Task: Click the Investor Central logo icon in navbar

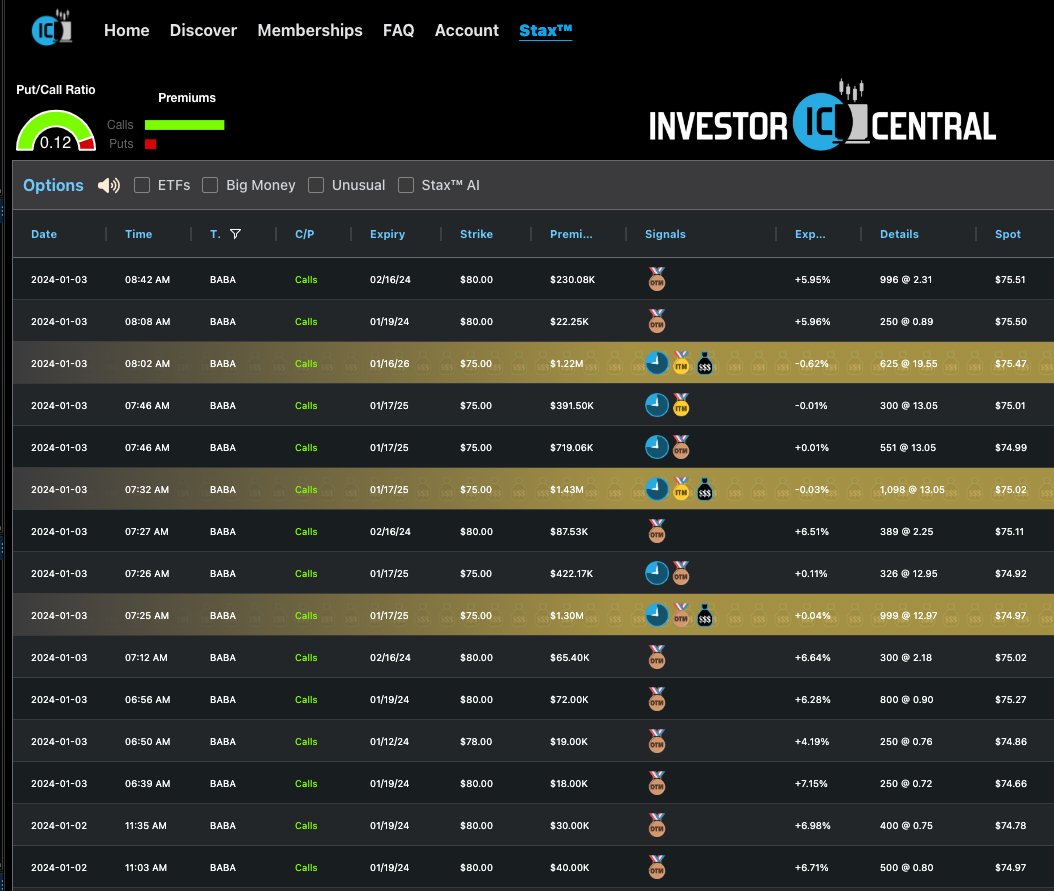Action: coord(52,28)
